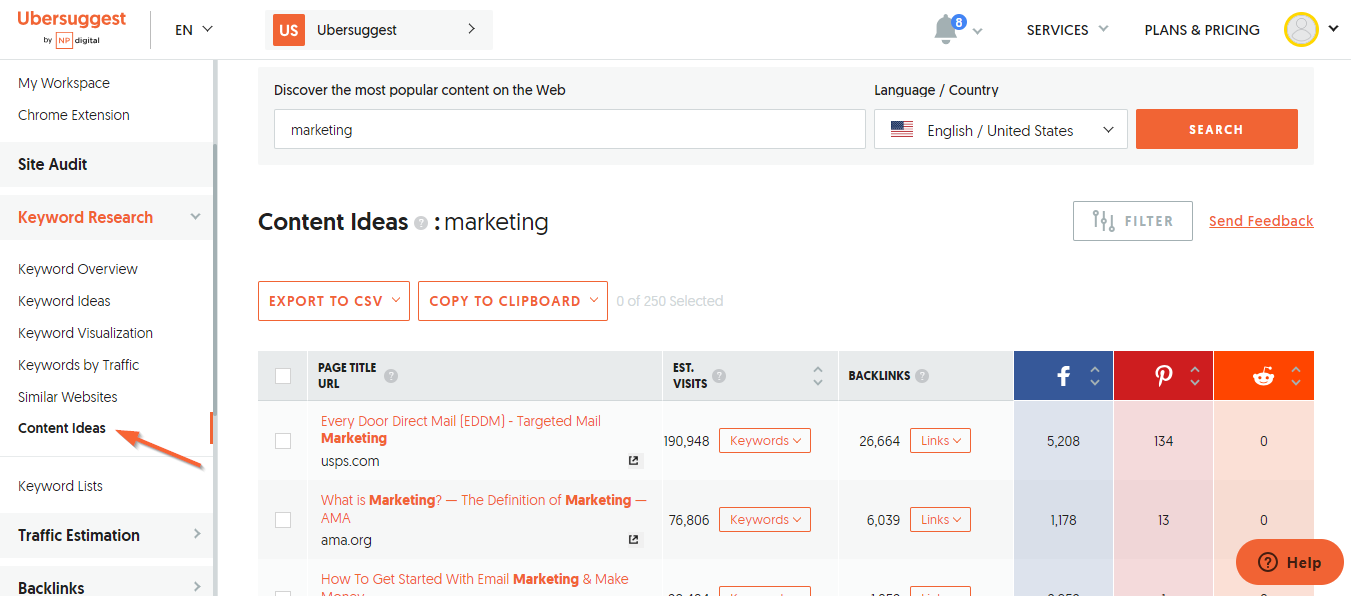Click the 6,039 backlinks value

pyautogui.click(x=883, y=520)
